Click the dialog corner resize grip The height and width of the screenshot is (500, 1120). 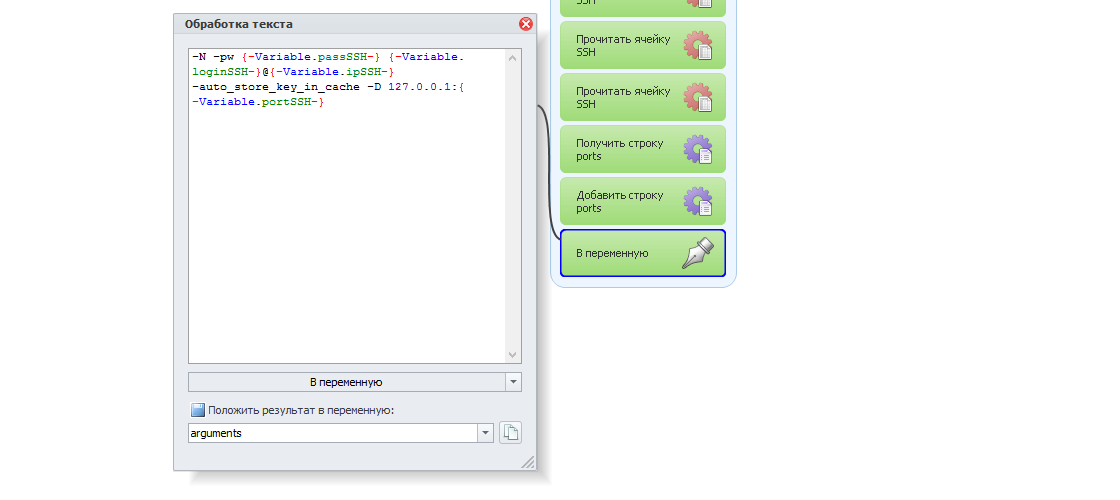[x=528, y=462]
